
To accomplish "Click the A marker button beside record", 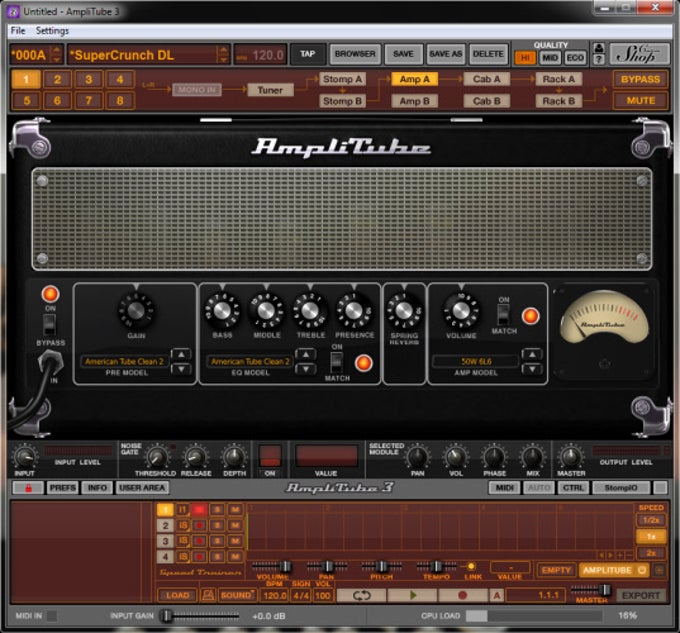I will (x=497, y=595).
